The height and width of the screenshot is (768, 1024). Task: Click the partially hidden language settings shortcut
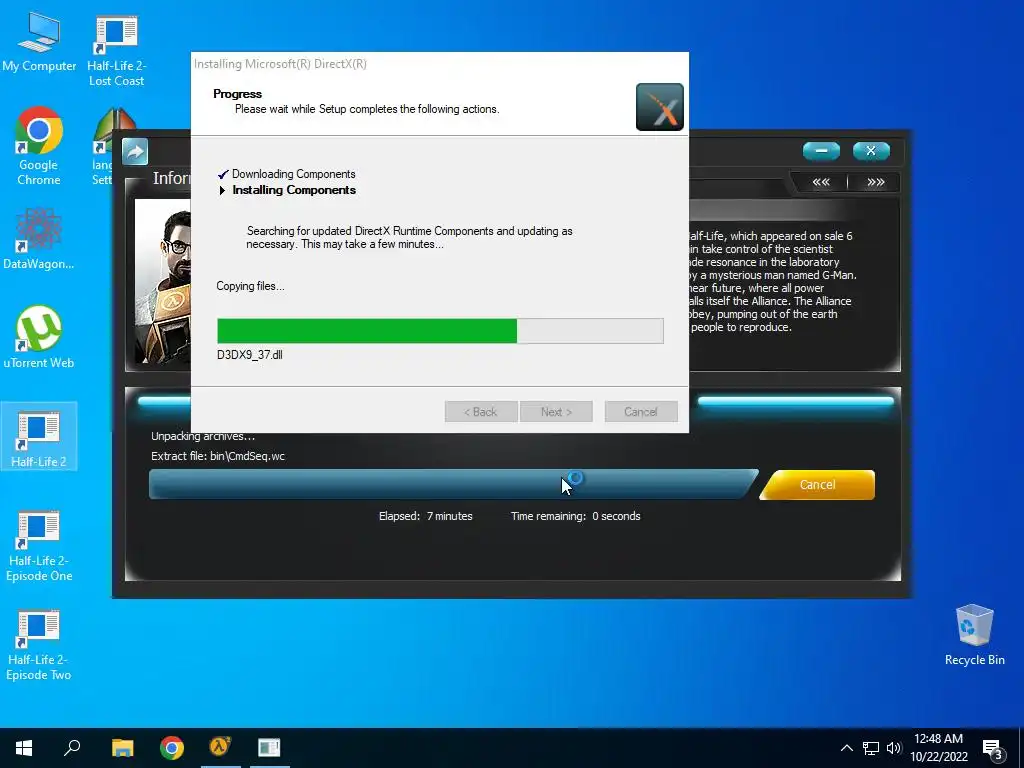point(104,147)
